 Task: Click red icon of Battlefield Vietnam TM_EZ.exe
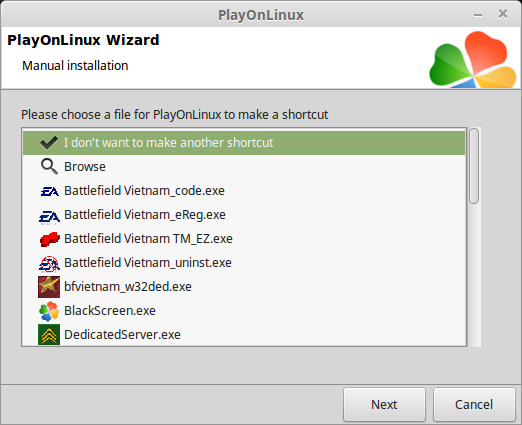(50, 239)
